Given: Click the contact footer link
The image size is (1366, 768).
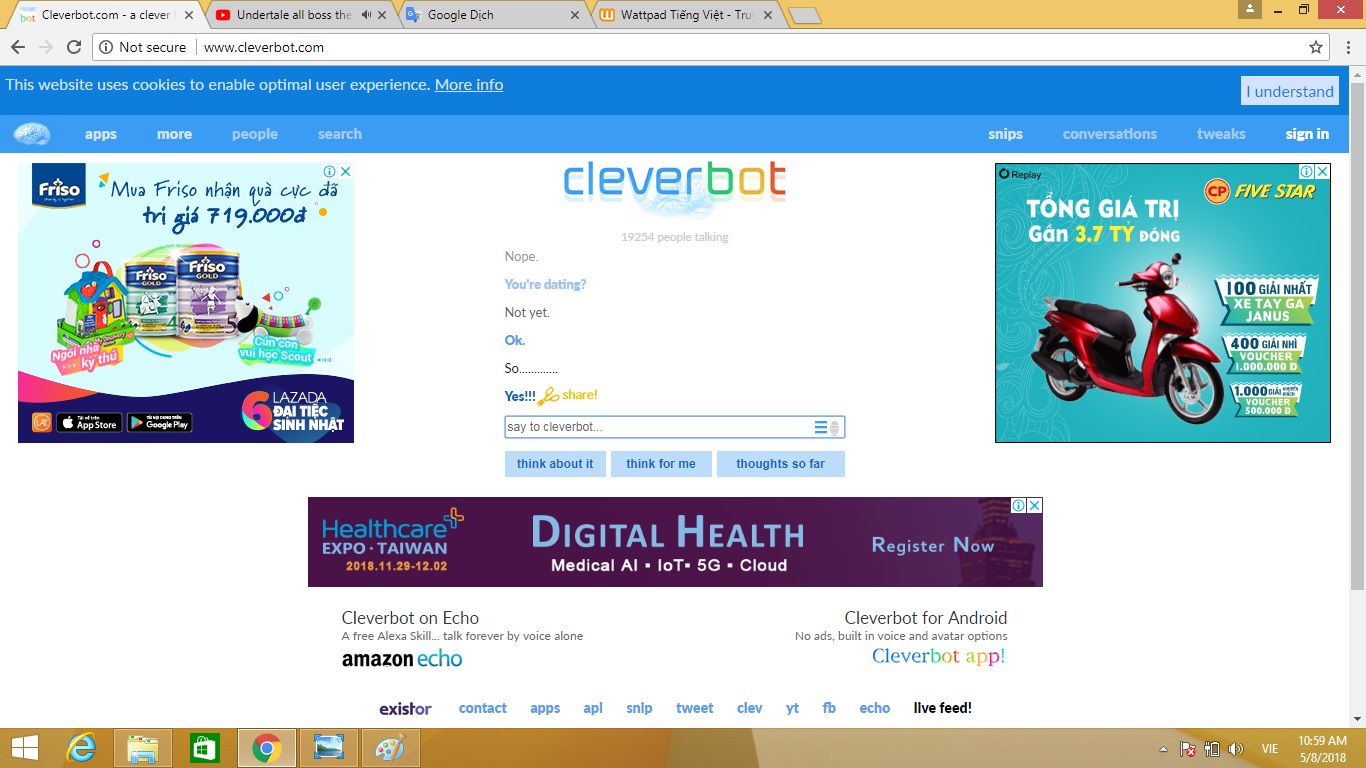Looking at the screenshot, I should pyautogui.click(x=483, y=708).
